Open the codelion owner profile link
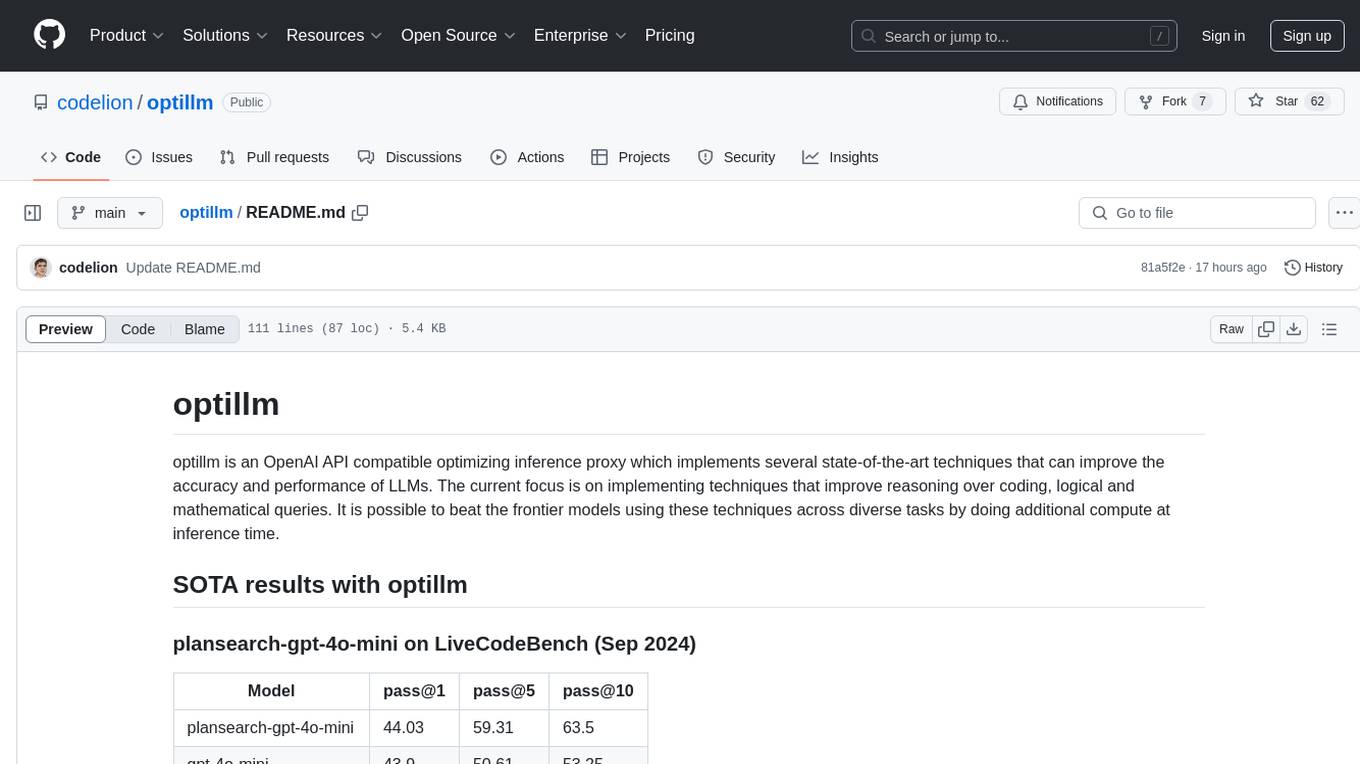Screen dimensions: 1360x764 95,102
